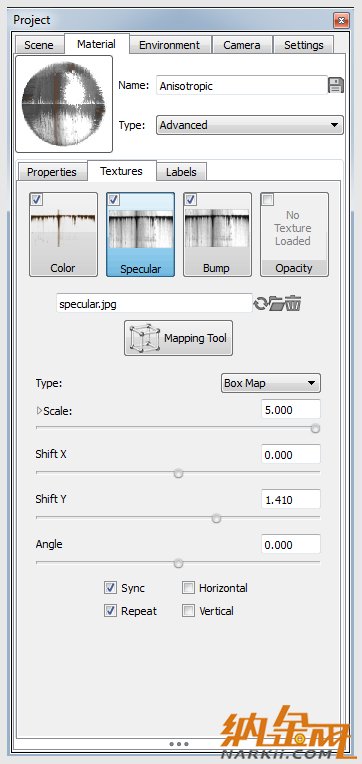Click the Shift Y slider handle

tap(216, 518)
